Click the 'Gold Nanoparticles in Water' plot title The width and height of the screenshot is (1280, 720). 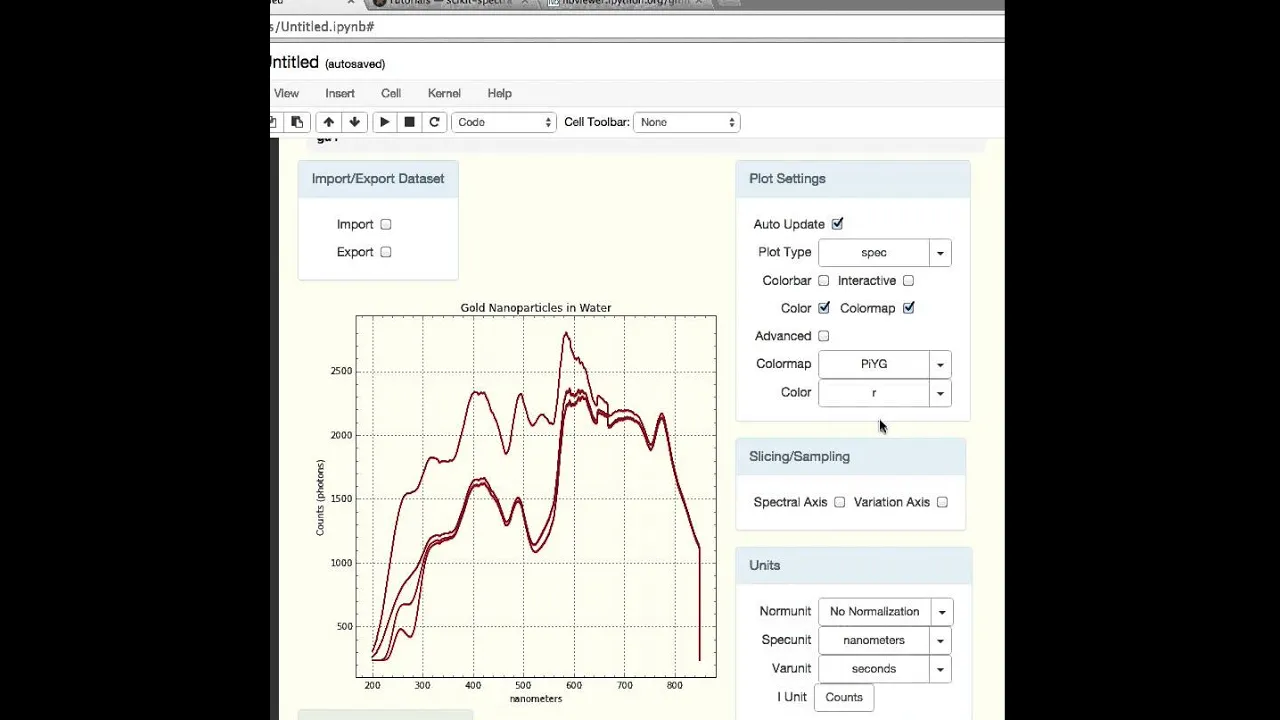pyautogui.click(x=536, y=308)
